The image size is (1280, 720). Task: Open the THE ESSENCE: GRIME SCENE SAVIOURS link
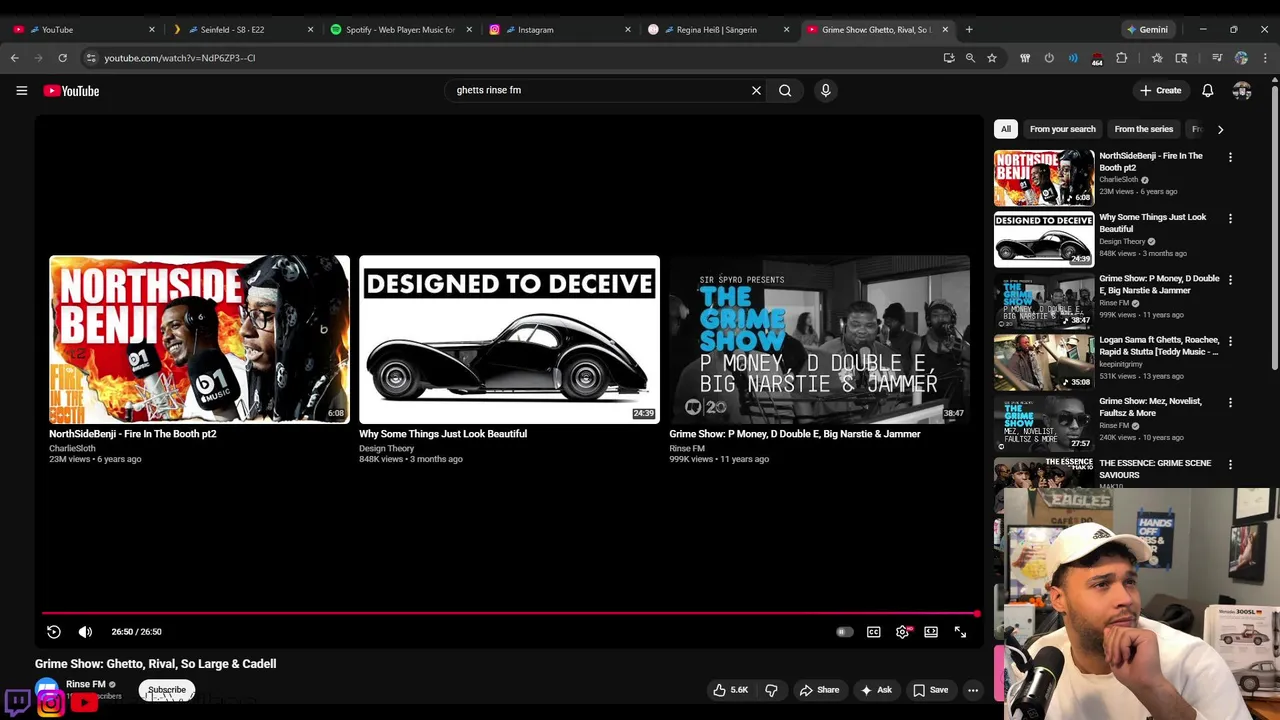pyautogui.click(x=1155, y=469)
